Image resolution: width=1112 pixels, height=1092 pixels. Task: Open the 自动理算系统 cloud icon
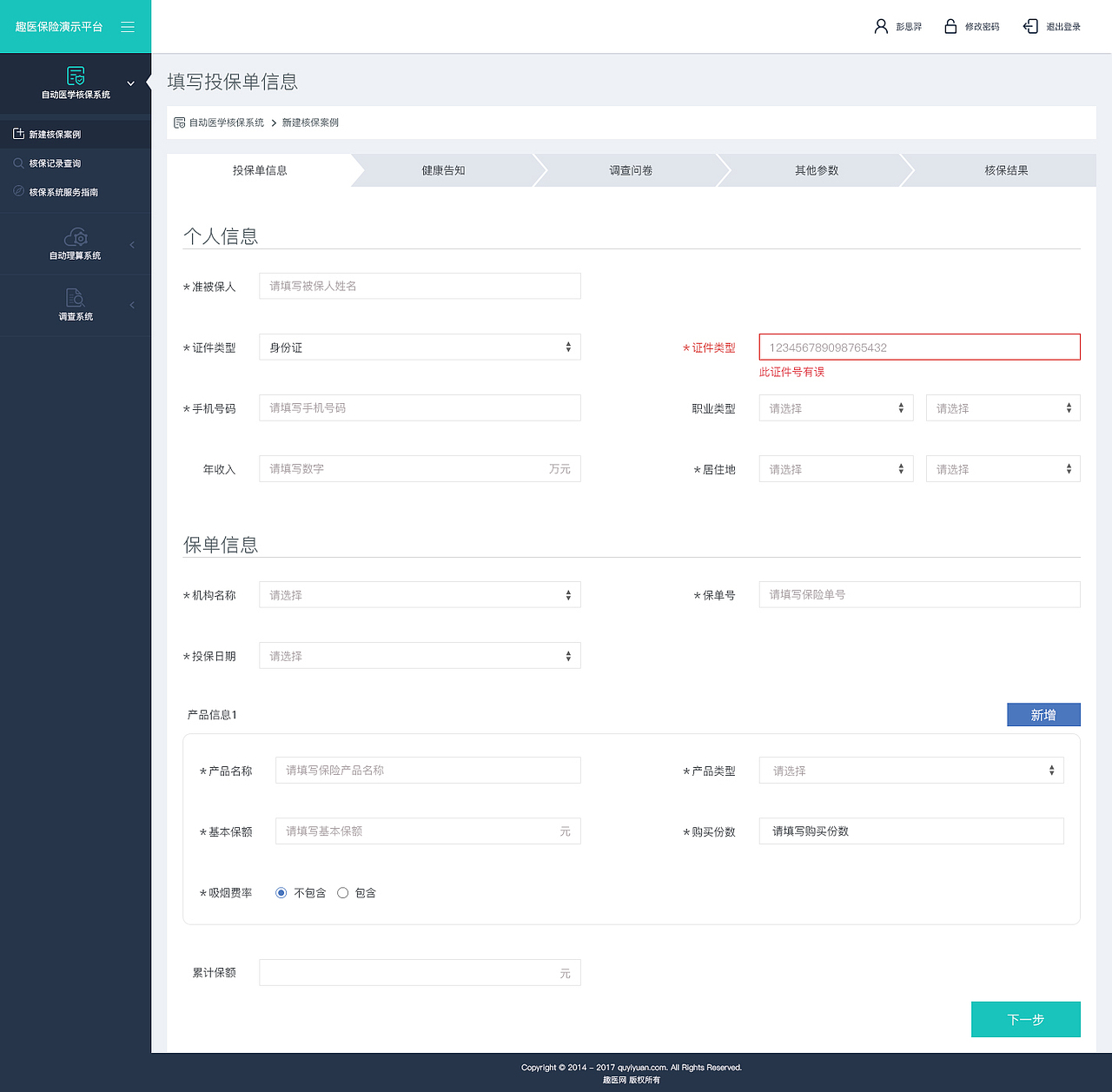pyautogui.click(x=76, y=237)
